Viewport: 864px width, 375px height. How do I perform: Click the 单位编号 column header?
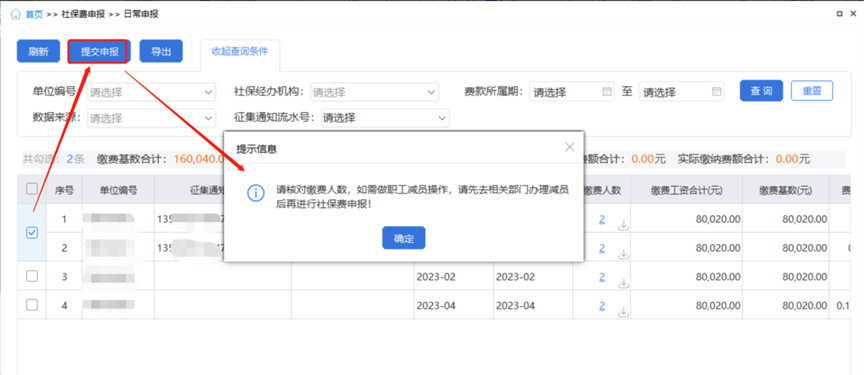(x=118, y=191)
